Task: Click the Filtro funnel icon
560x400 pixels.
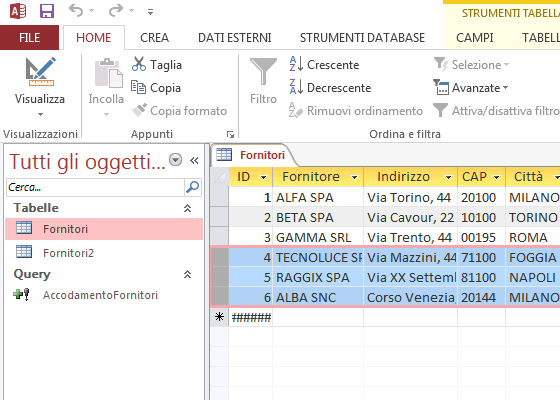Action: point(263,72)
